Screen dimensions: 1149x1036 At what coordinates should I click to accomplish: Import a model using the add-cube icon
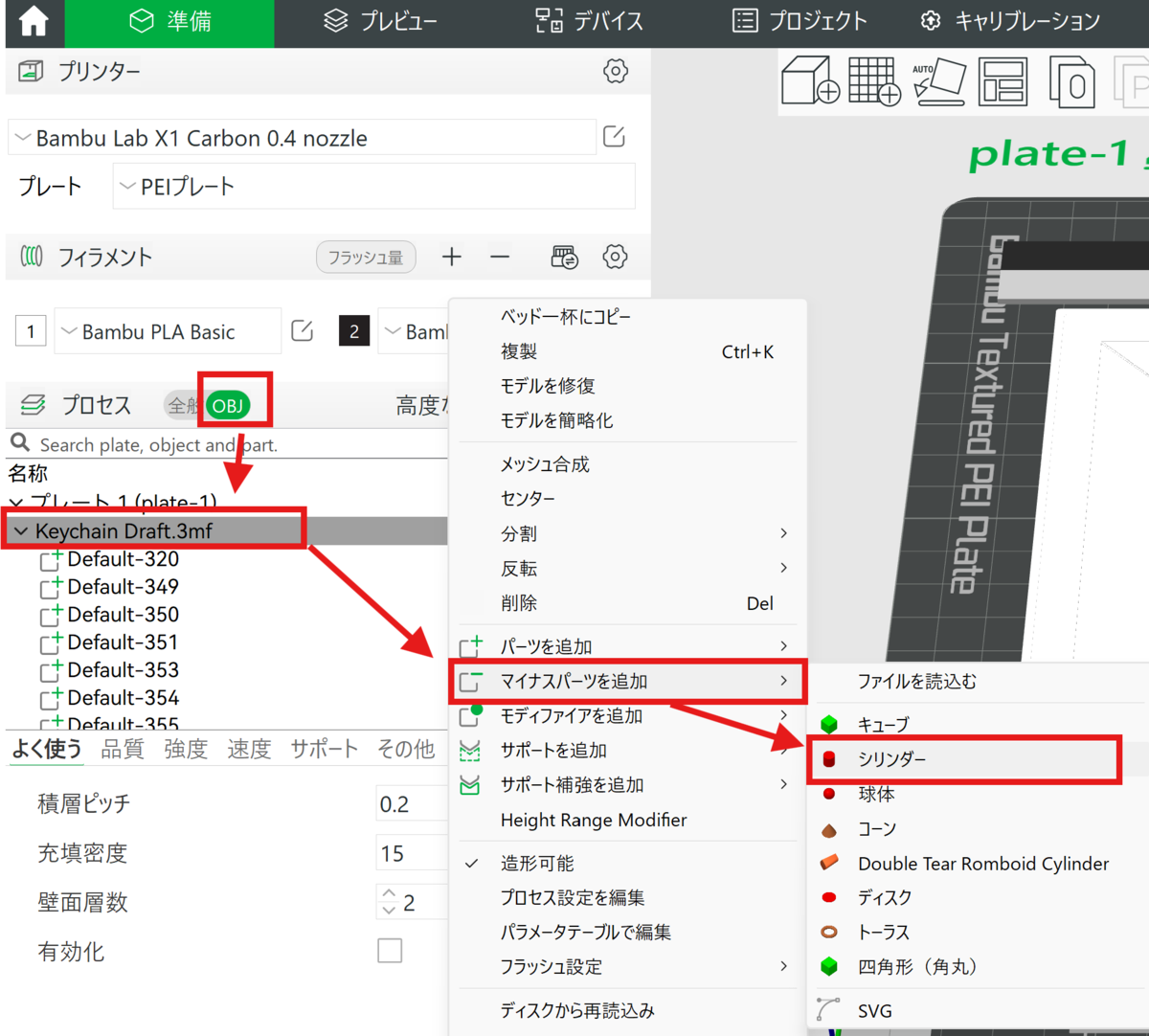click(811, 81)
